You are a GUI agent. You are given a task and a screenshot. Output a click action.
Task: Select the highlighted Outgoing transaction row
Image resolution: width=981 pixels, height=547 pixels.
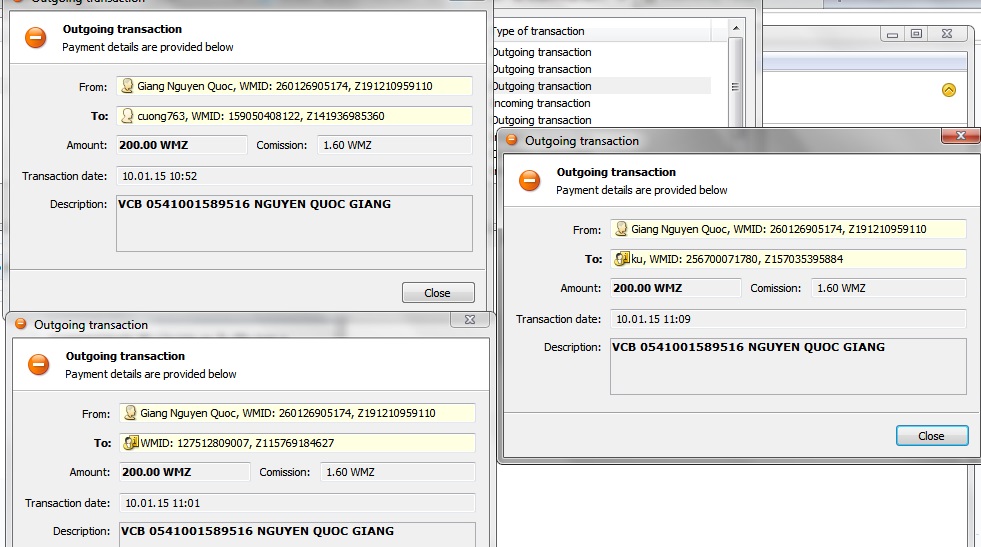pyautogui.click(x=602, y=86)
